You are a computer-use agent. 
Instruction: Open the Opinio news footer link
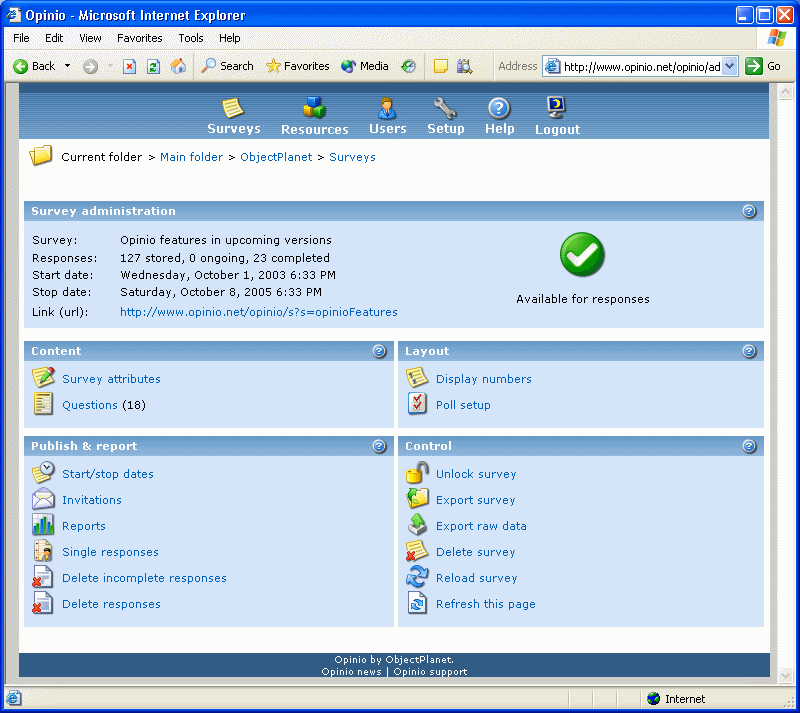click(352, 672)
